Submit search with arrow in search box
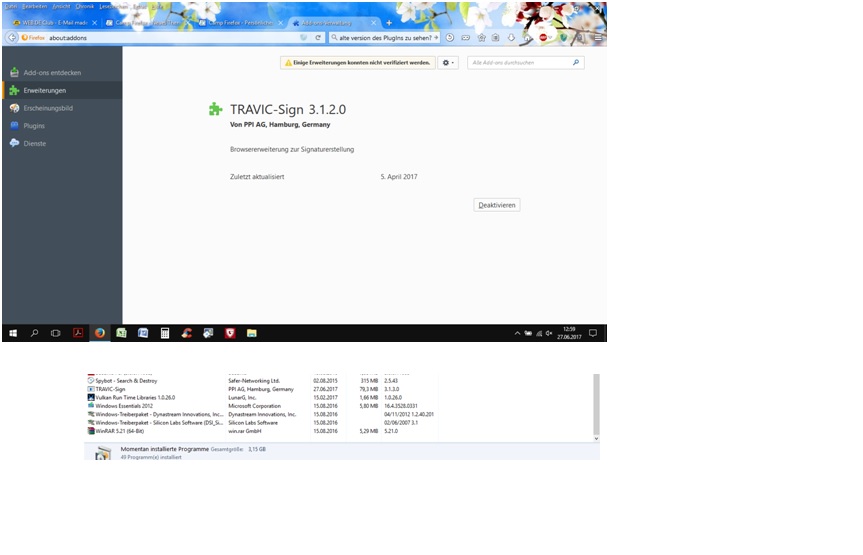Image resolution: width=863 pixels, height=555 pixels. [436, 37]
